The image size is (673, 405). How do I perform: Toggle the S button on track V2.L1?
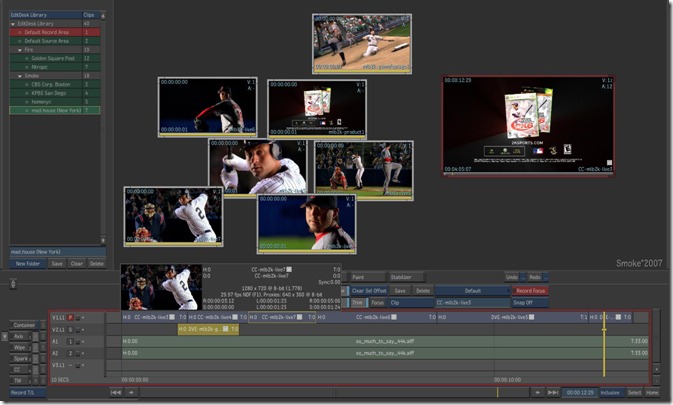click(x=70, y=329)
